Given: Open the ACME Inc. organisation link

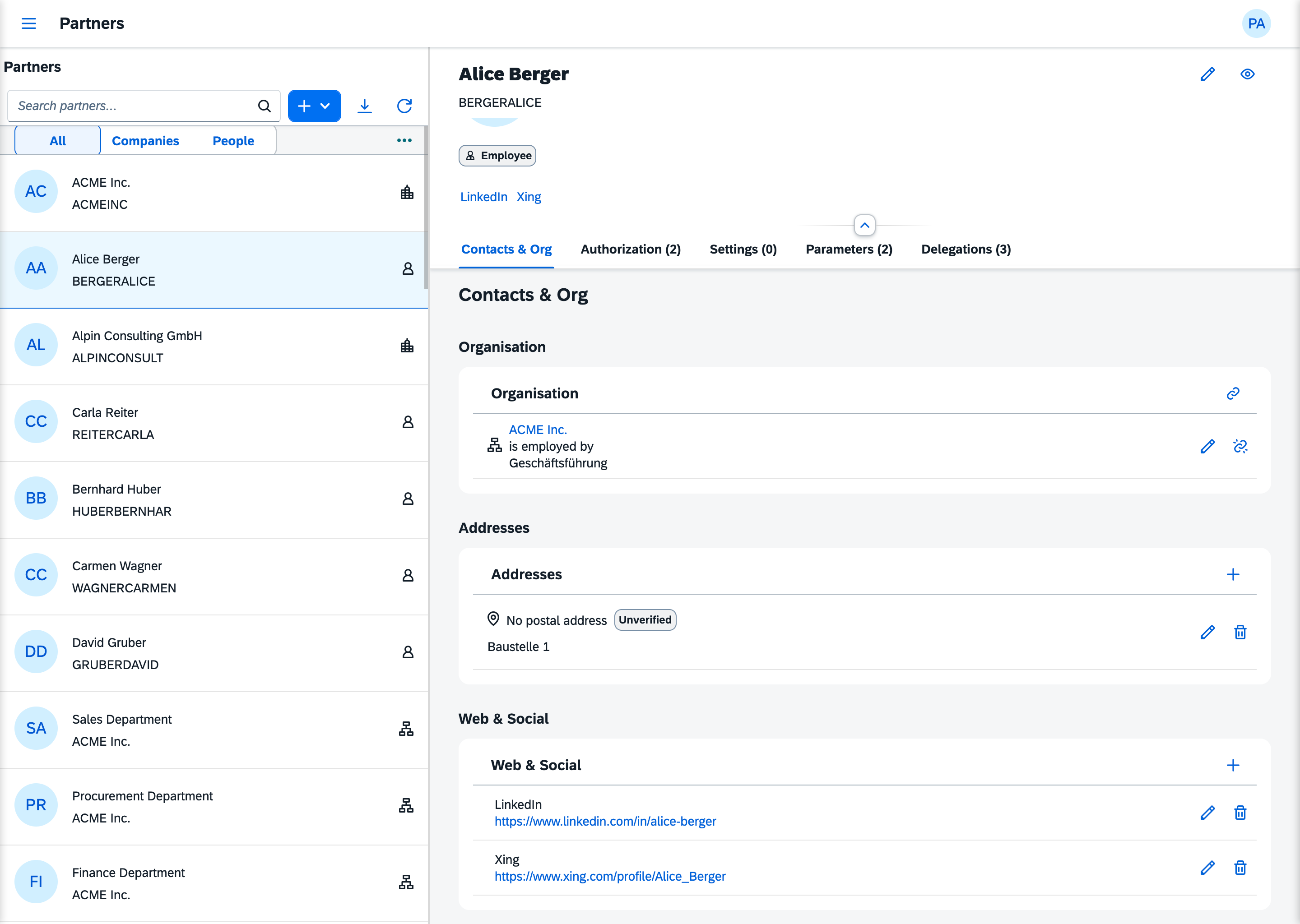Looking at the screenshot, I should (x=537, y=430).
